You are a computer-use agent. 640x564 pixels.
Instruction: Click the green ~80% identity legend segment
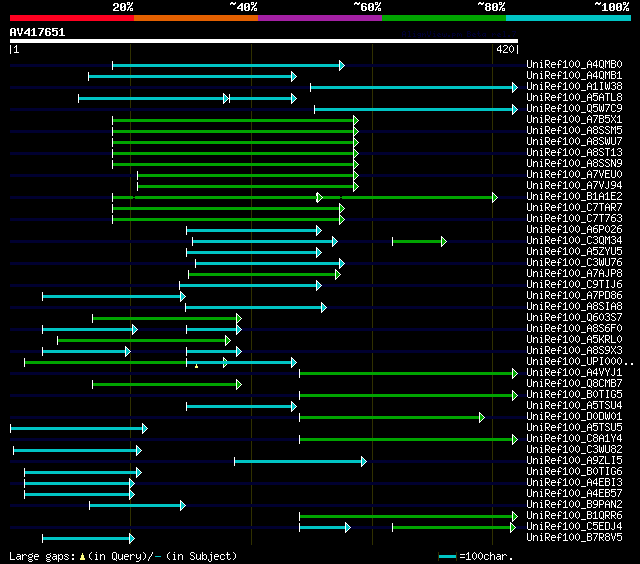point(444,18)
